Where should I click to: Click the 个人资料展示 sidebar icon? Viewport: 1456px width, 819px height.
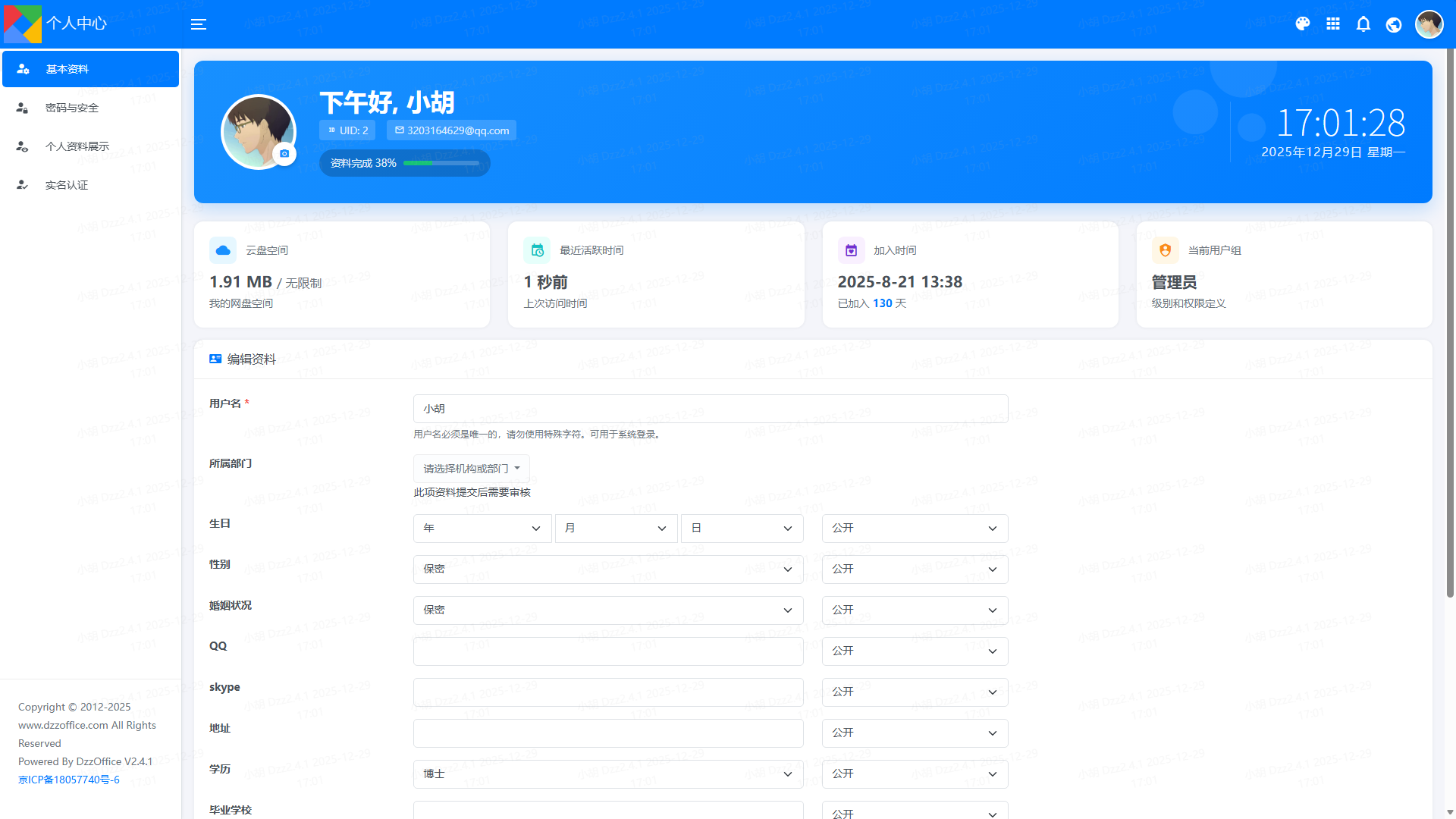point(23,146)
